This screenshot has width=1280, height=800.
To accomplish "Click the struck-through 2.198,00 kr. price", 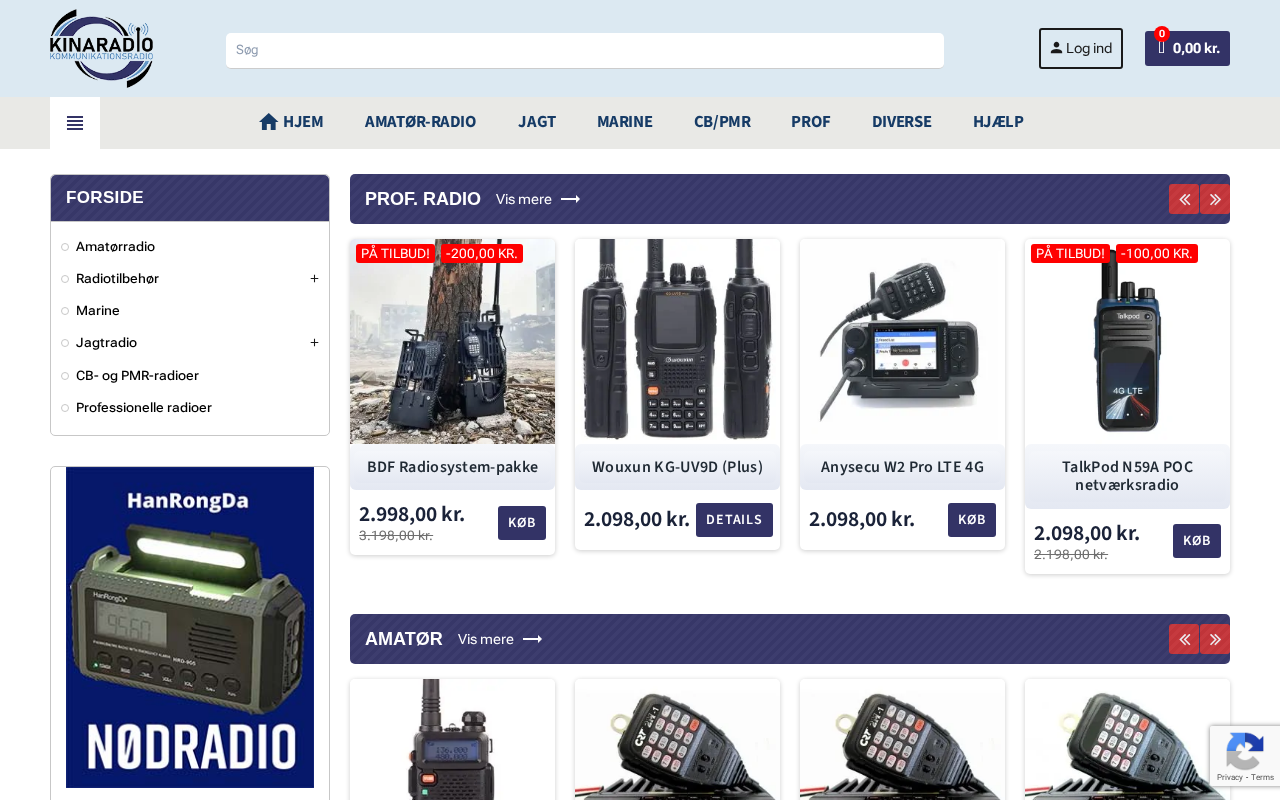I will (1071, 554).
